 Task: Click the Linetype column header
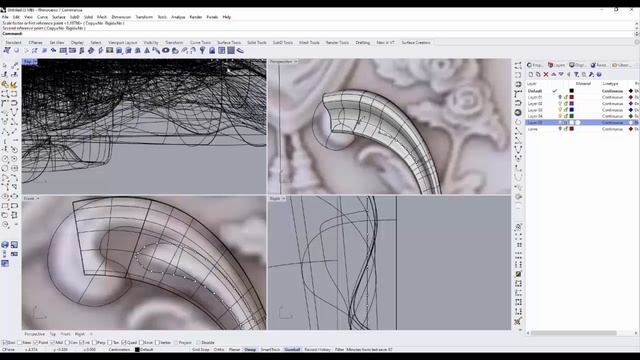coord(611,84)
